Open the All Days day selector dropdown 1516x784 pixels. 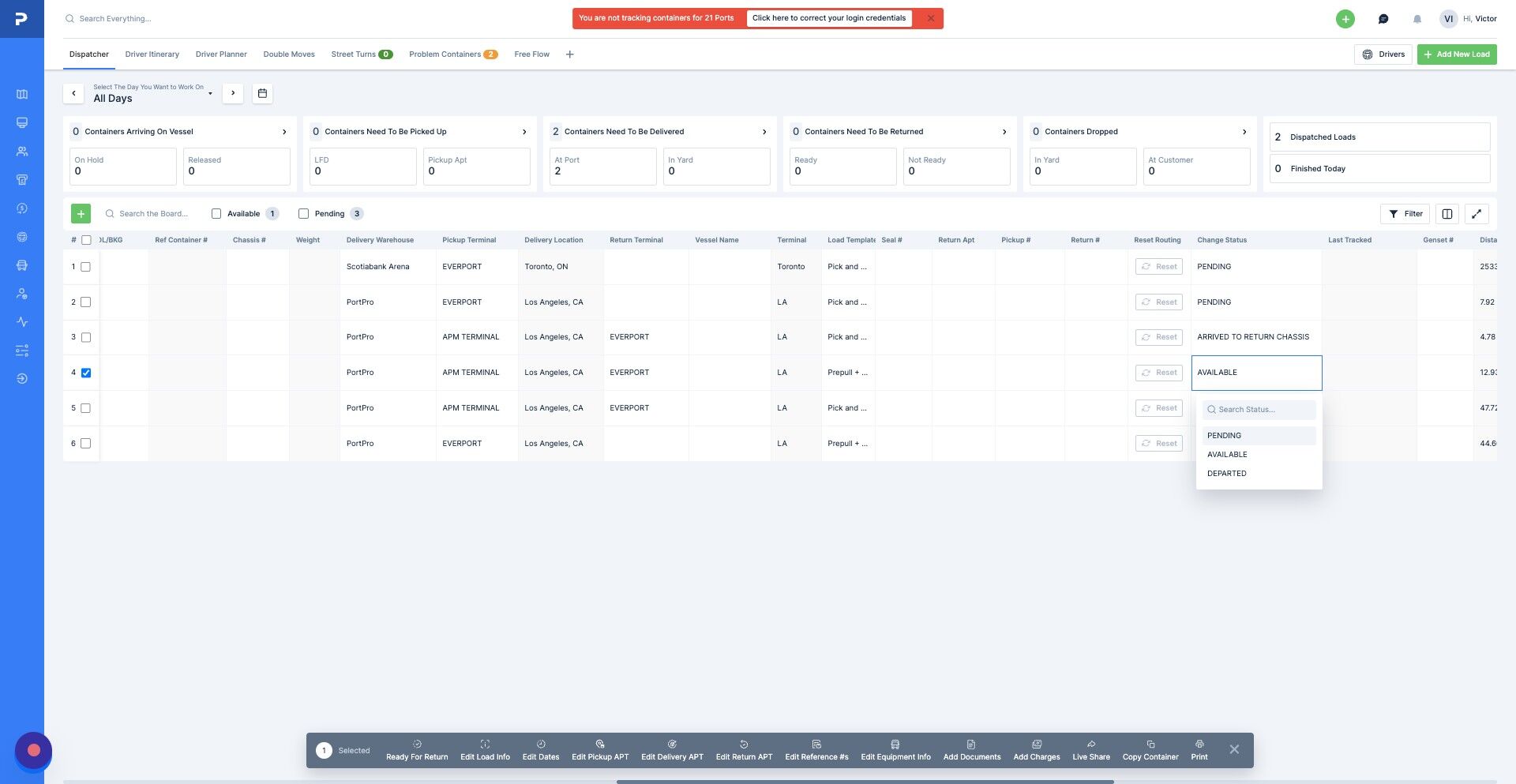point(153,93)
